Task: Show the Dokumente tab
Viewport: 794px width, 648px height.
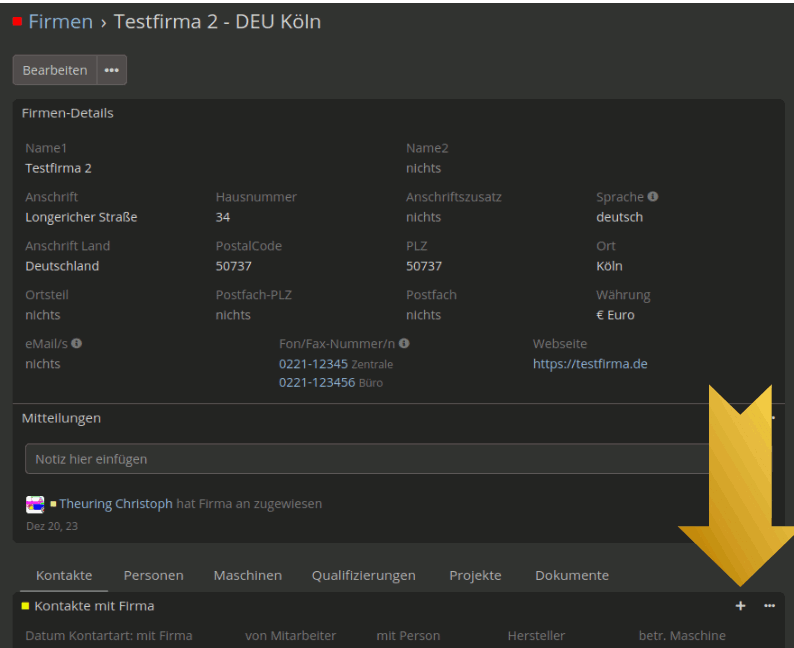Action: (571, 575)
